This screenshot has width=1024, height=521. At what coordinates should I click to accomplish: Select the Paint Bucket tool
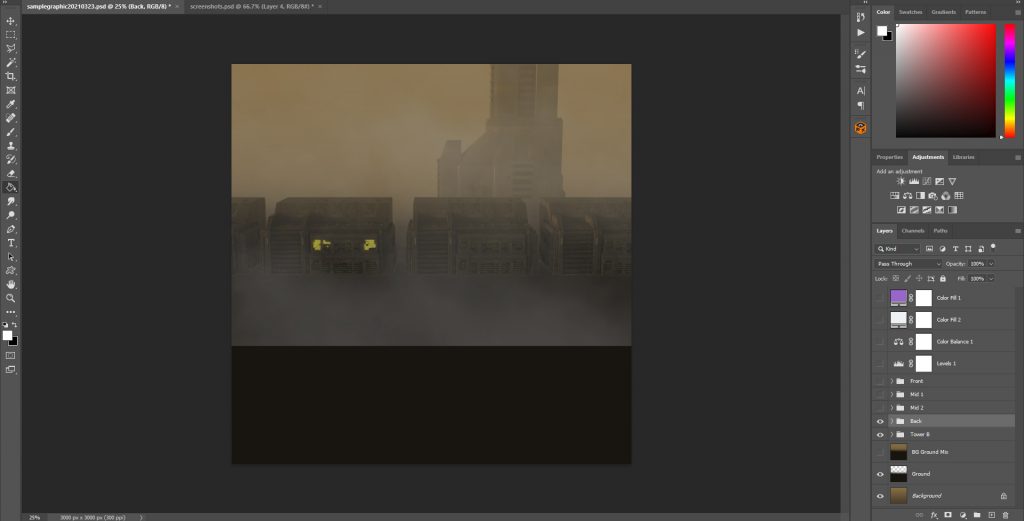pos(10,187)
